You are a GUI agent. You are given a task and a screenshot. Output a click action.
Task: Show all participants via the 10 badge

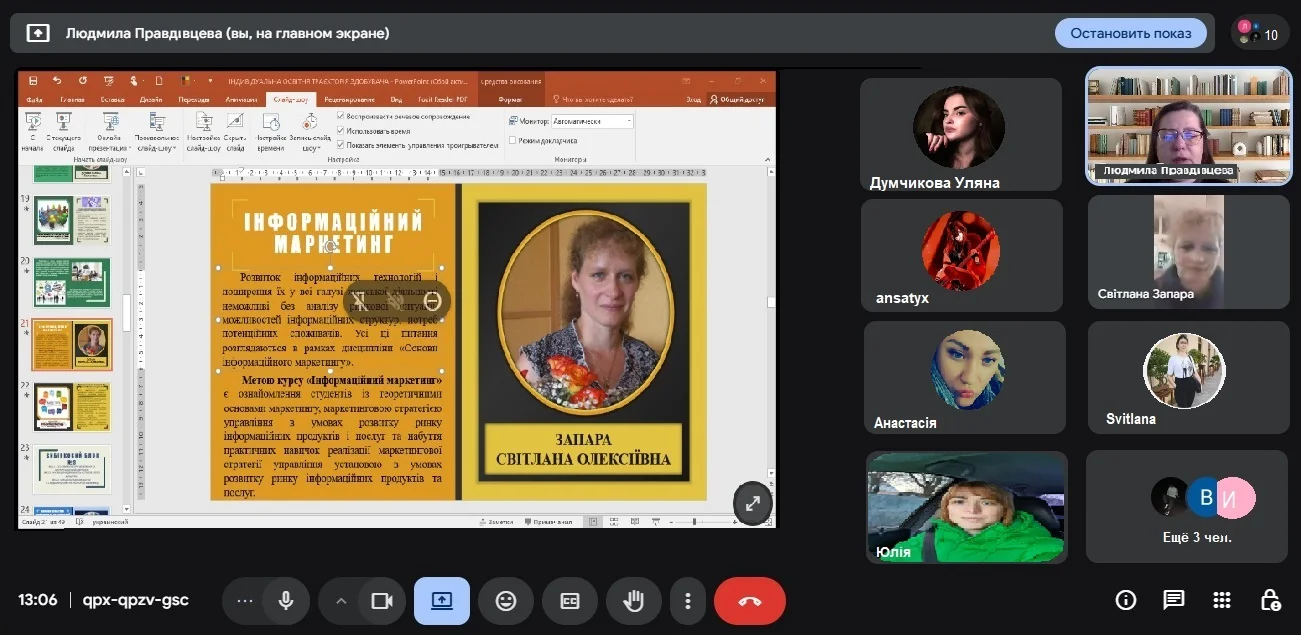click(1259, 33)
